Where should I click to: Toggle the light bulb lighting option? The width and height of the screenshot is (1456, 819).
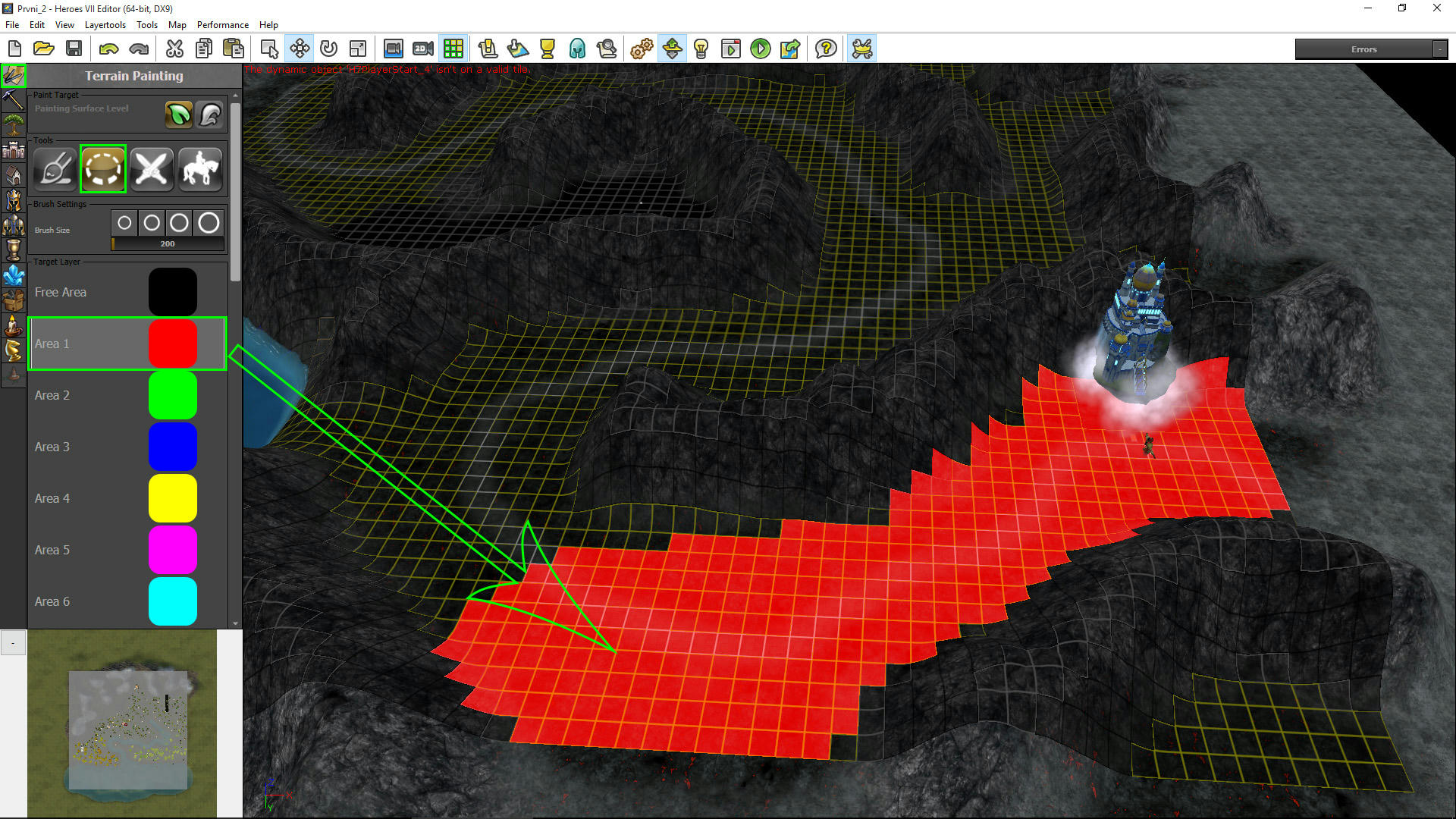coord(701,49)
